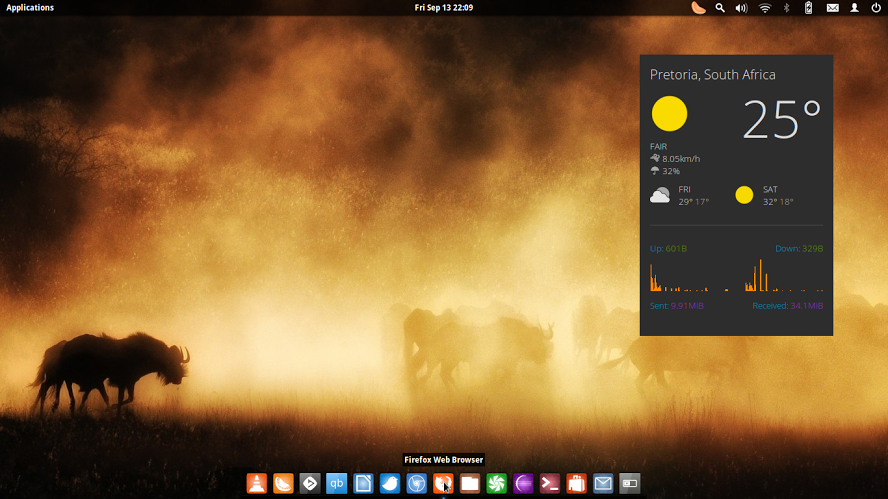Open the user account indicator

(854, 8)
